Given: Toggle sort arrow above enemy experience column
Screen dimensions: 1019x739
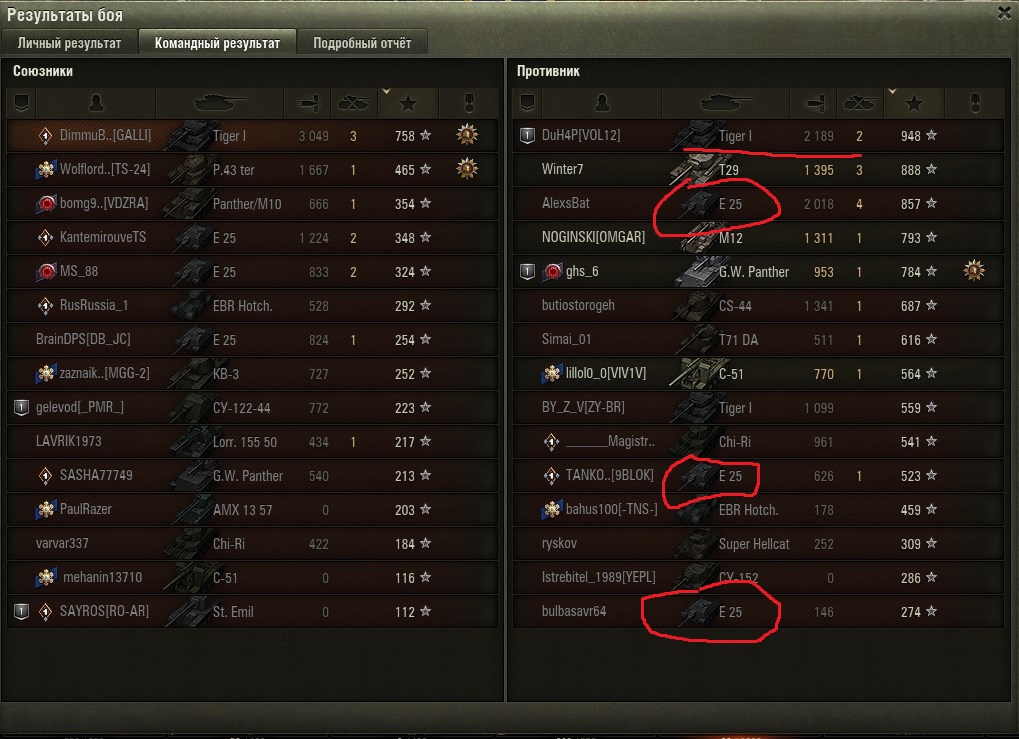Looking at the screenshot, I should click(x=892, y=92).
